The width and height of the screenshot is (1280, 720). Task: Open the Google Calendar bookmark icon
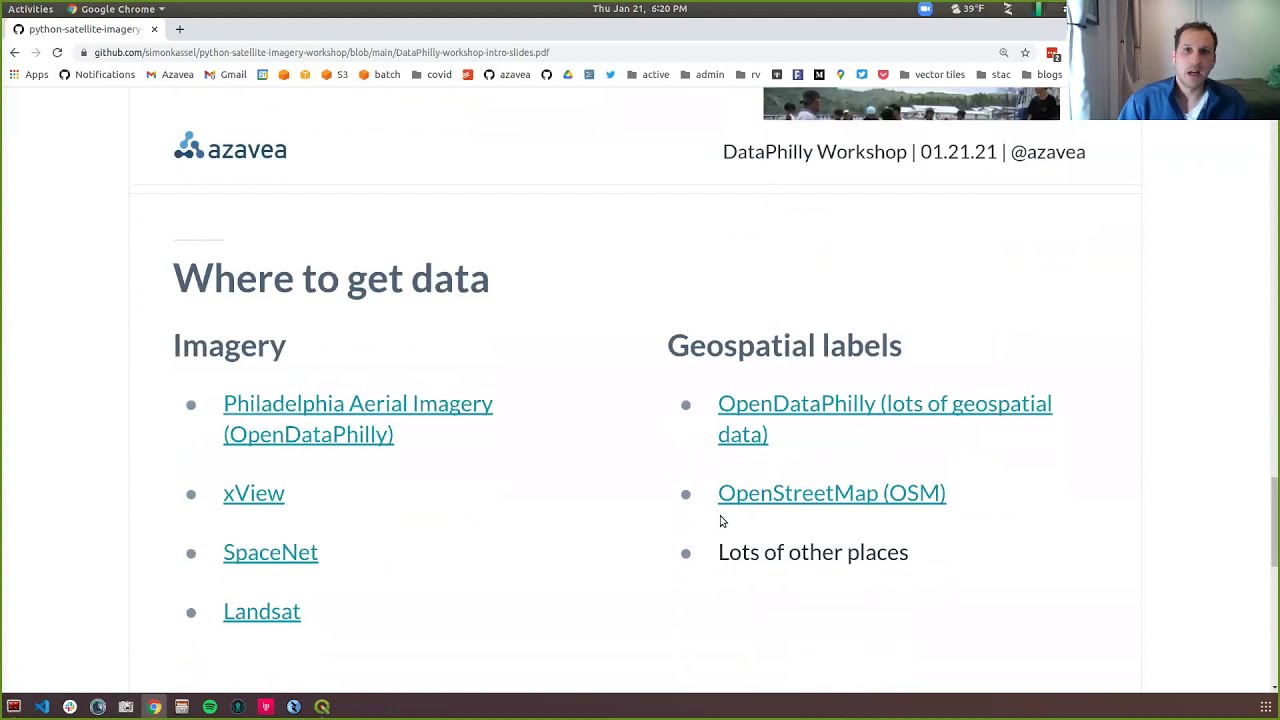click(x=262, y=74)
